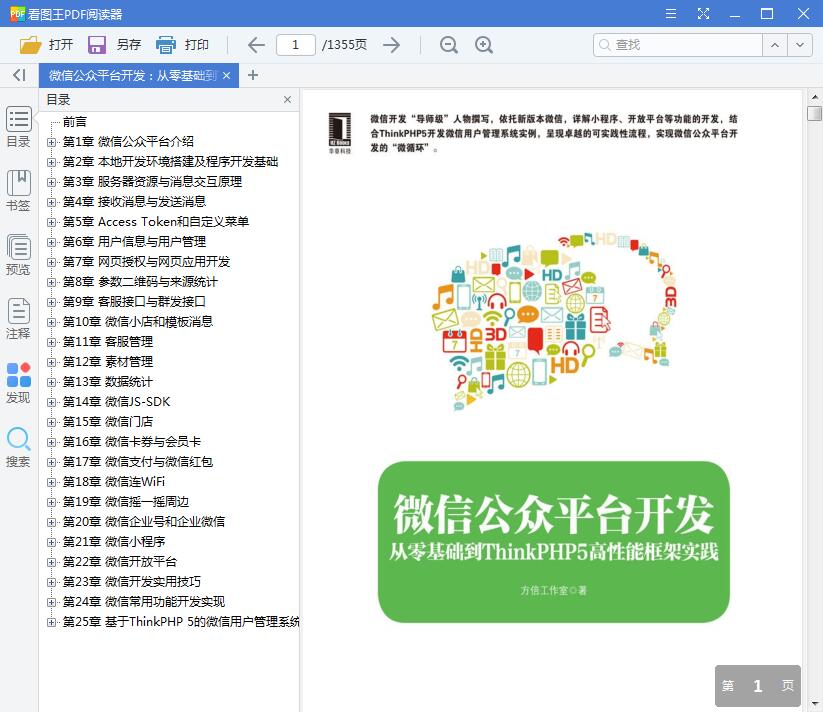Zoom in with the plus magnifier
This screenshot has height=712, width=823.
[x=483, y=45]
